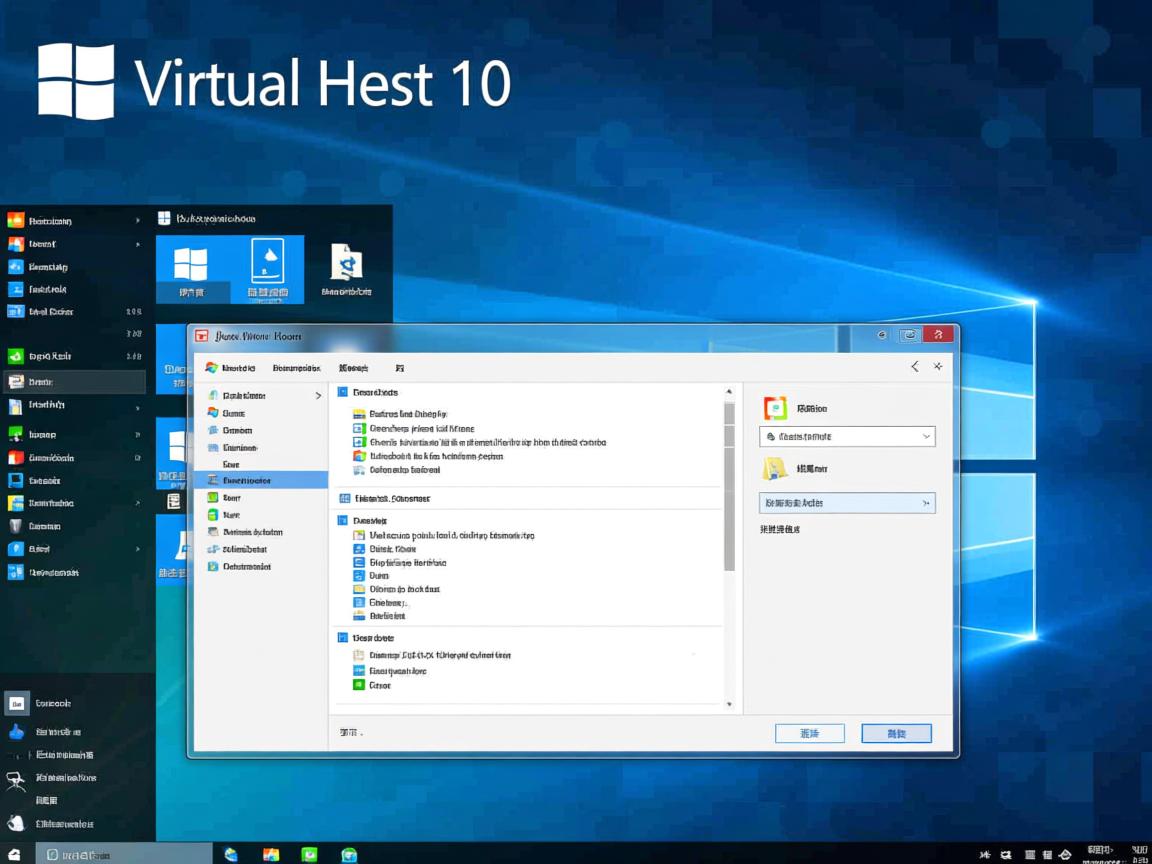Screen dimensions: 1152x864
Task: Click the yellow folder icon in dialog's right panel
Action: coord(775,468)
